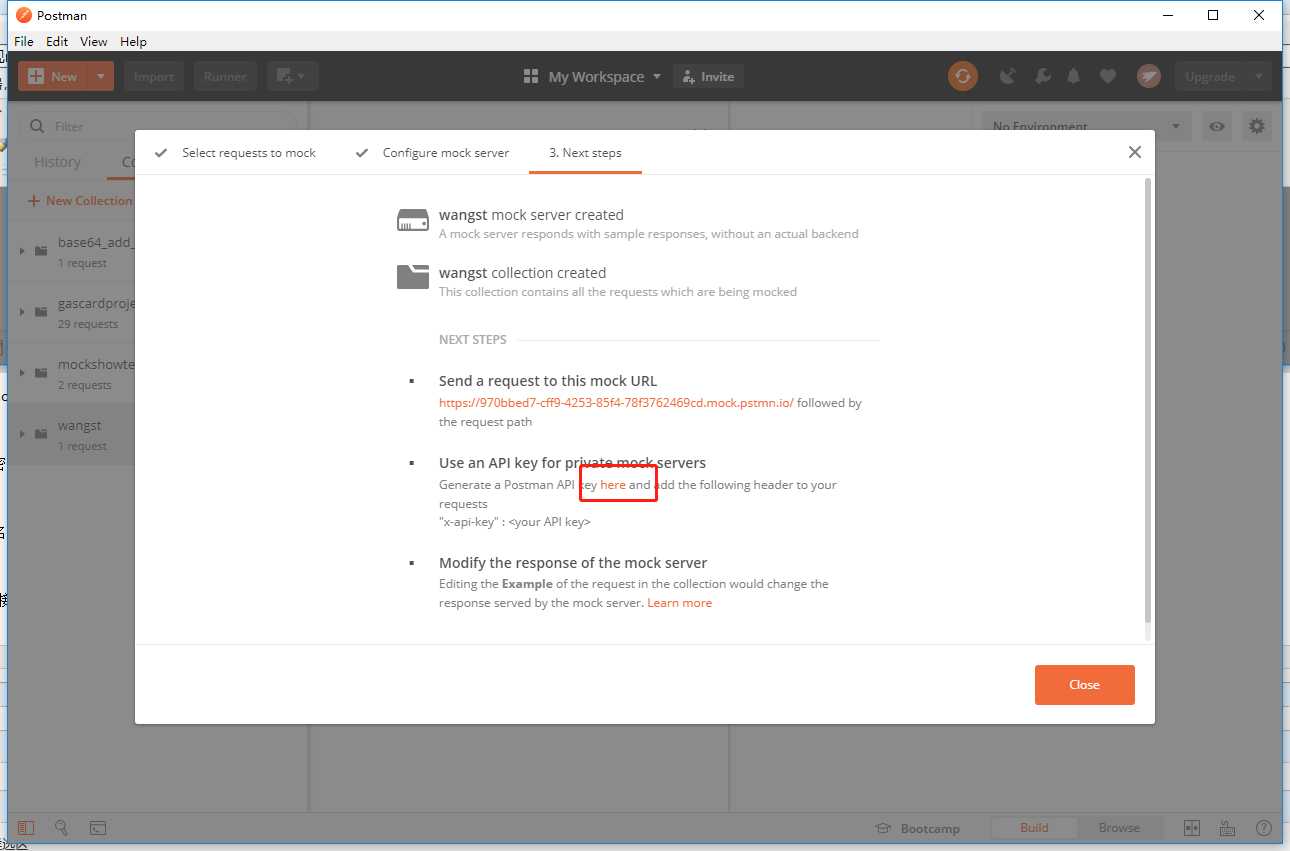The width and height of the screenshot is (1290, 851).
Task: Open the user avatar menu
Action: tap(1149, 76)
